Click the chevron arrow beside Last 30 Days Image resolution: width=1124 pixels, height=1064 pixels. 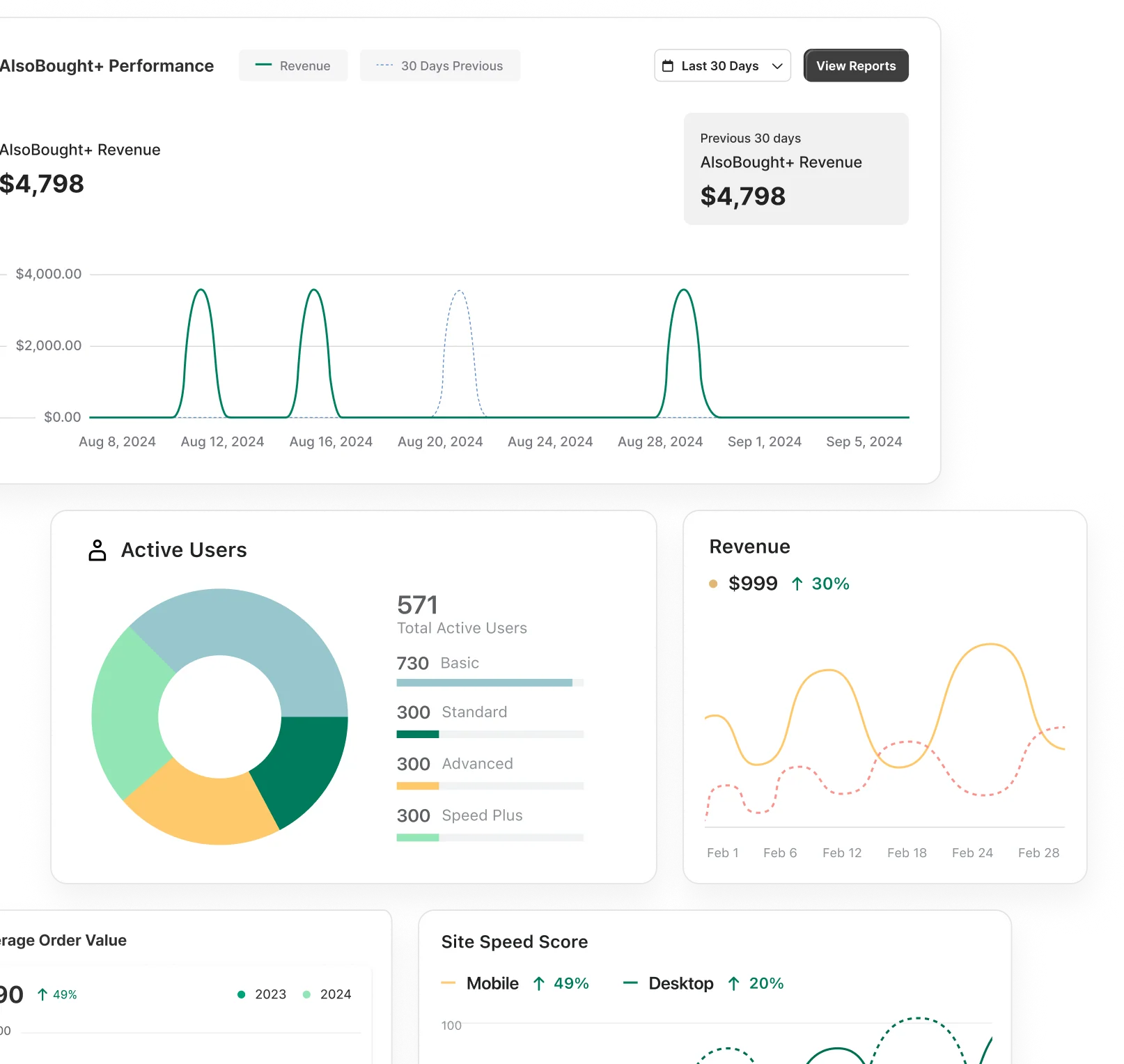[x=777, y=66]
